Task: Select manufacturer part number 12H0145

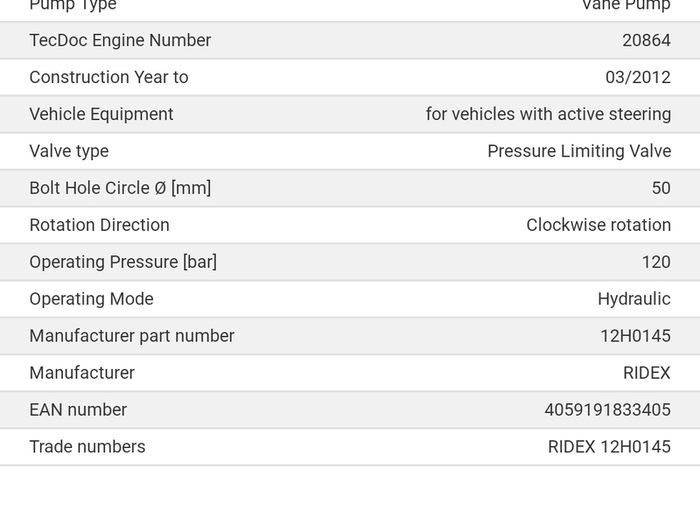Action: click(635, 336)
